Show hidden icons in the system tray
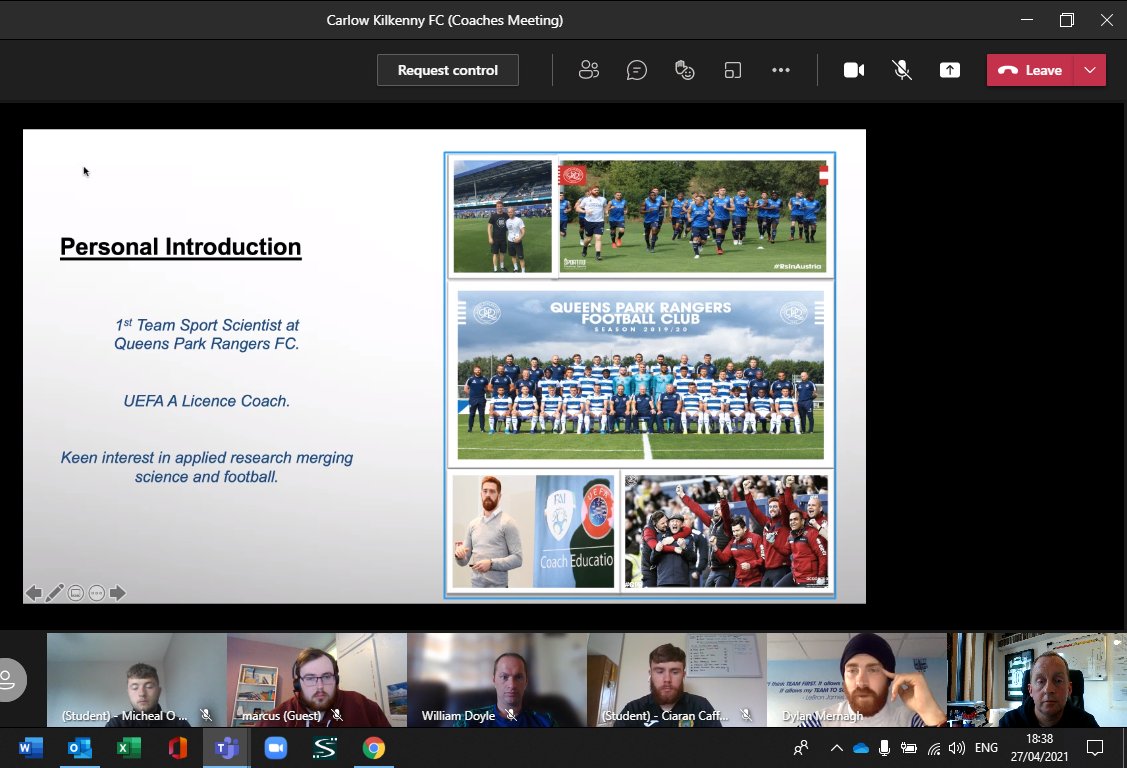The image size is (1127, 768). pos(836,747)
